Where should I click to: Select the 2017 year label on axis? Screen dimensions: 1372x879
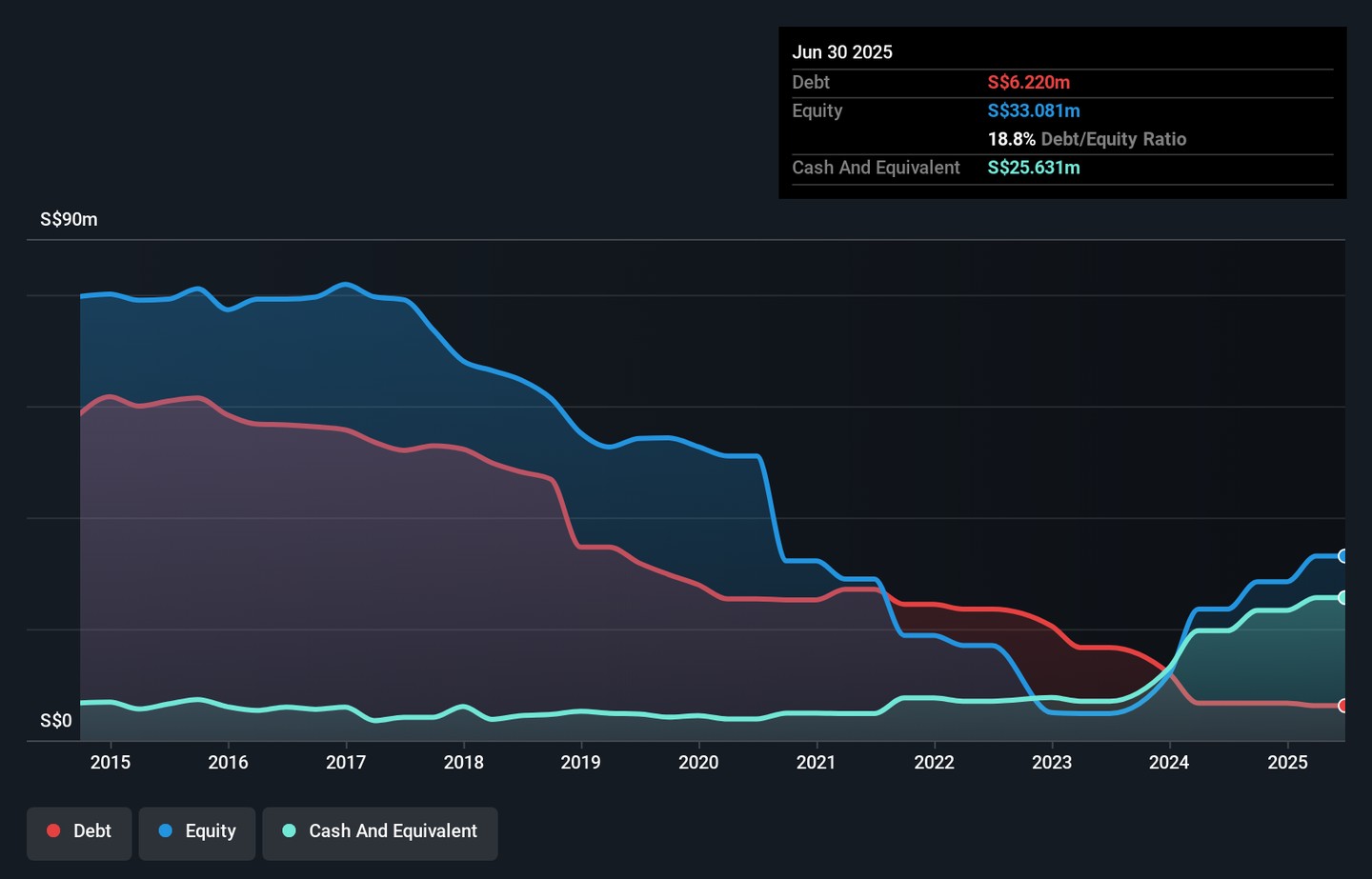[346, 762]
